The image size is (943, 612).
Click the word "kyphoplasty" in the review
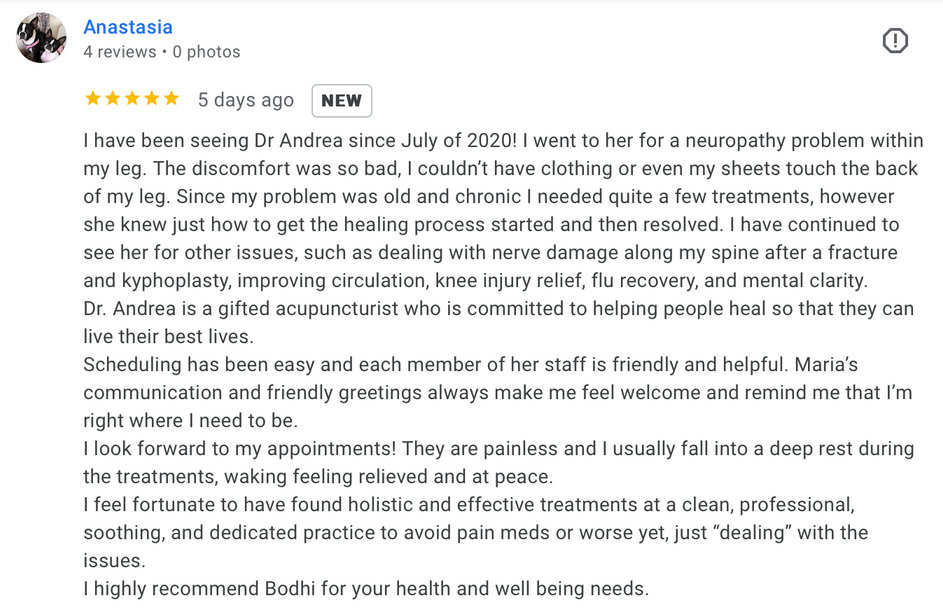176,281
